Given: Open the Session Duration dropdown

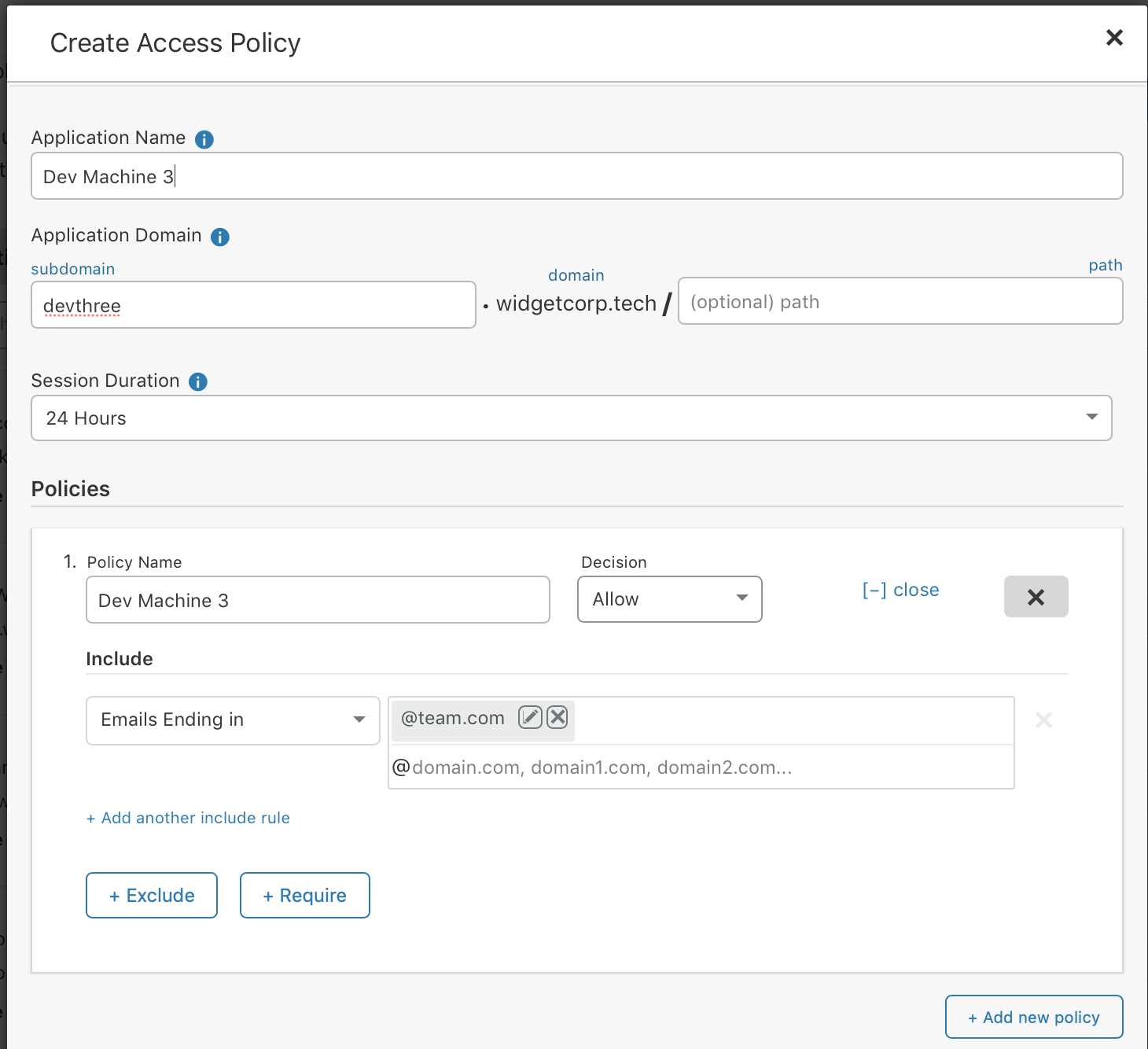Looking at the screenshot, I should (572, 418).
